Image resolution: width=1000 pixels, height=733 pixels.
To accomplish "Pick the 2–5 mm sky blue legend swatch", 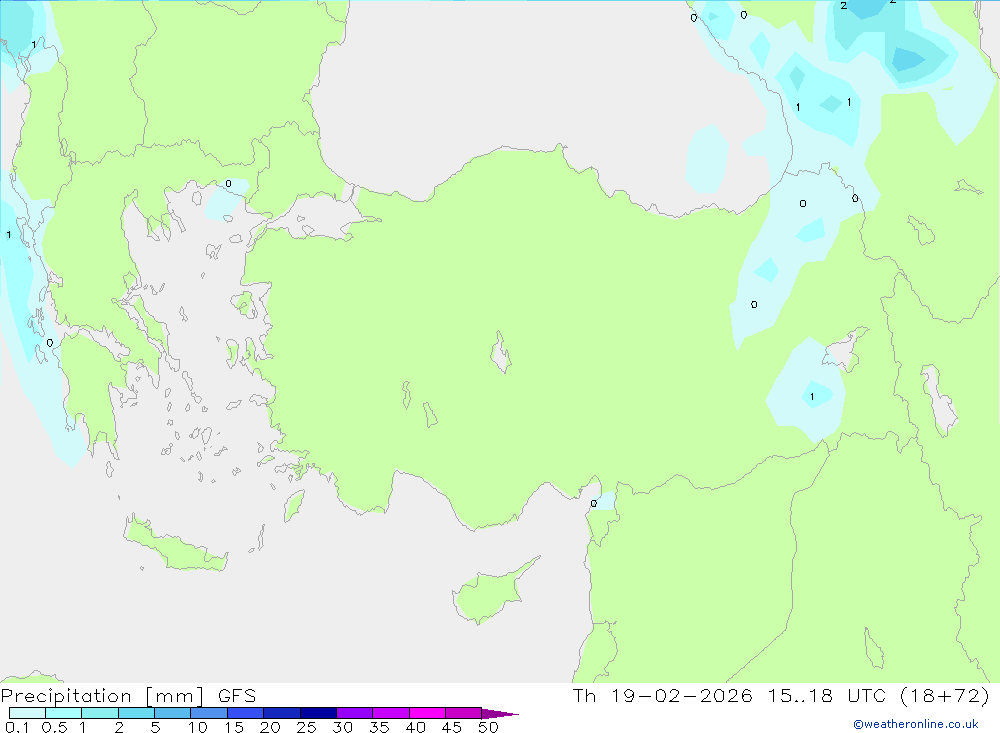I will point(136,713).
